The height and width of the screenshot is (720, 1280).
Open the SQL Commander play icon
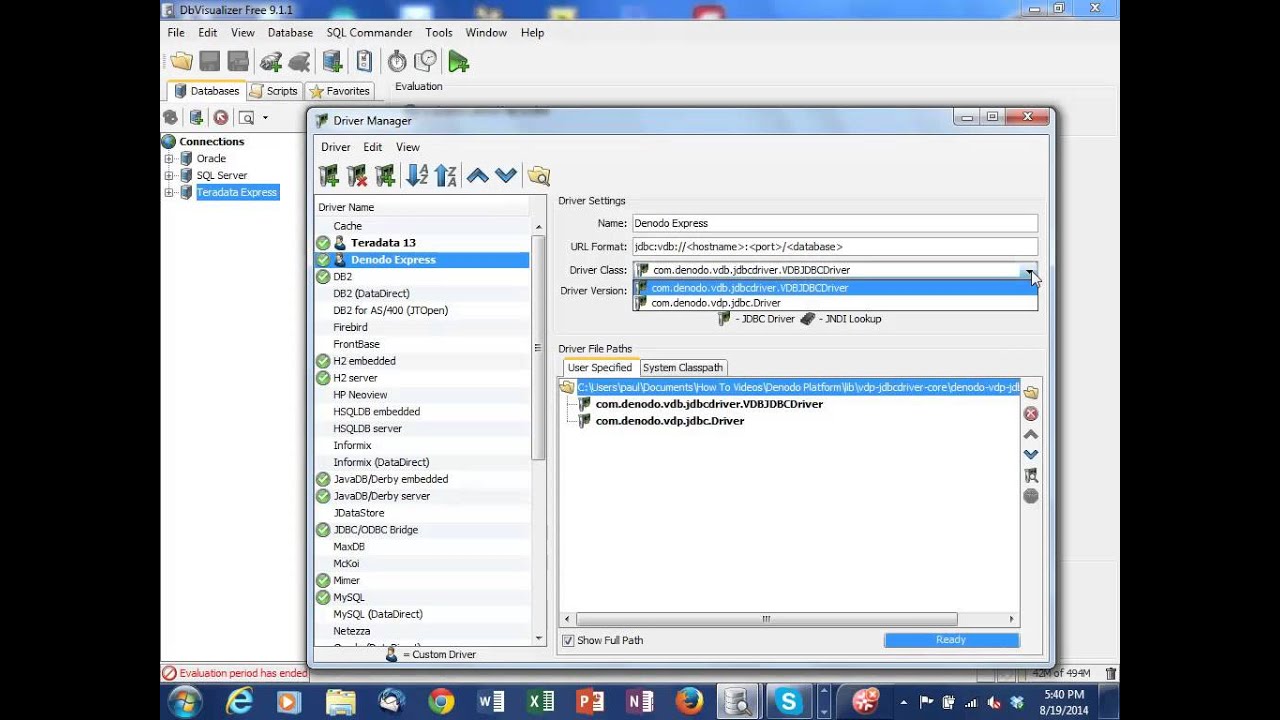(x=458, y=62)
